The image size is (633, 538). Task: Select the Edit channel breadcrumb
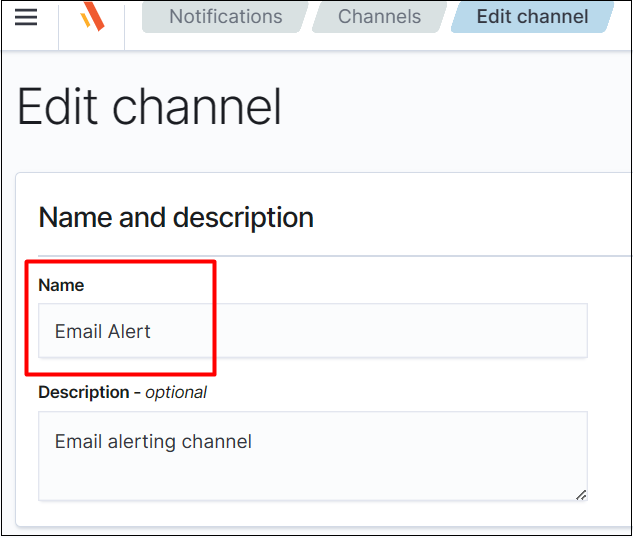point(531,17)
